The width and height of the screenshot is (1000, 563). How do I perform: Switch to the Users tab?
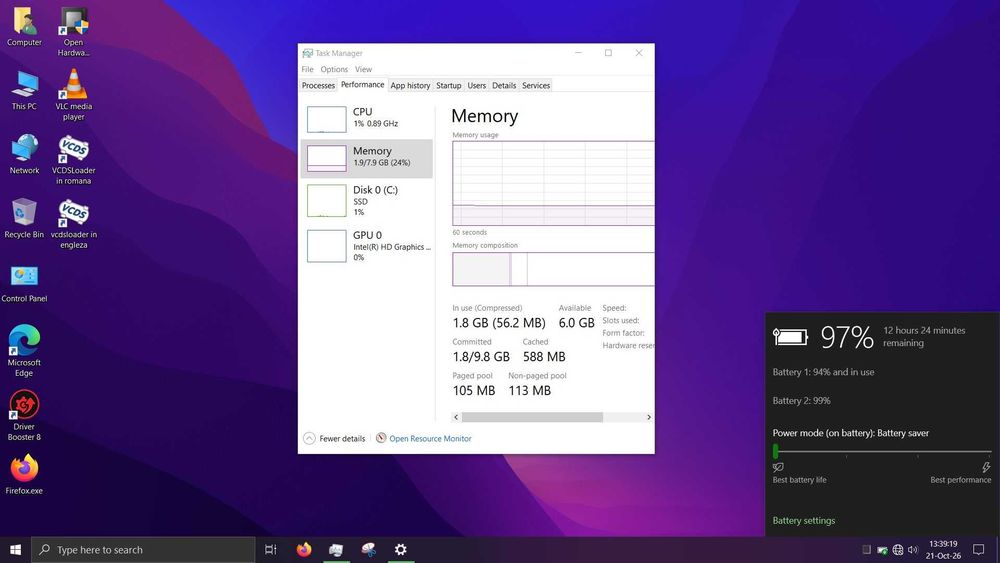click(x=476, y=85)
